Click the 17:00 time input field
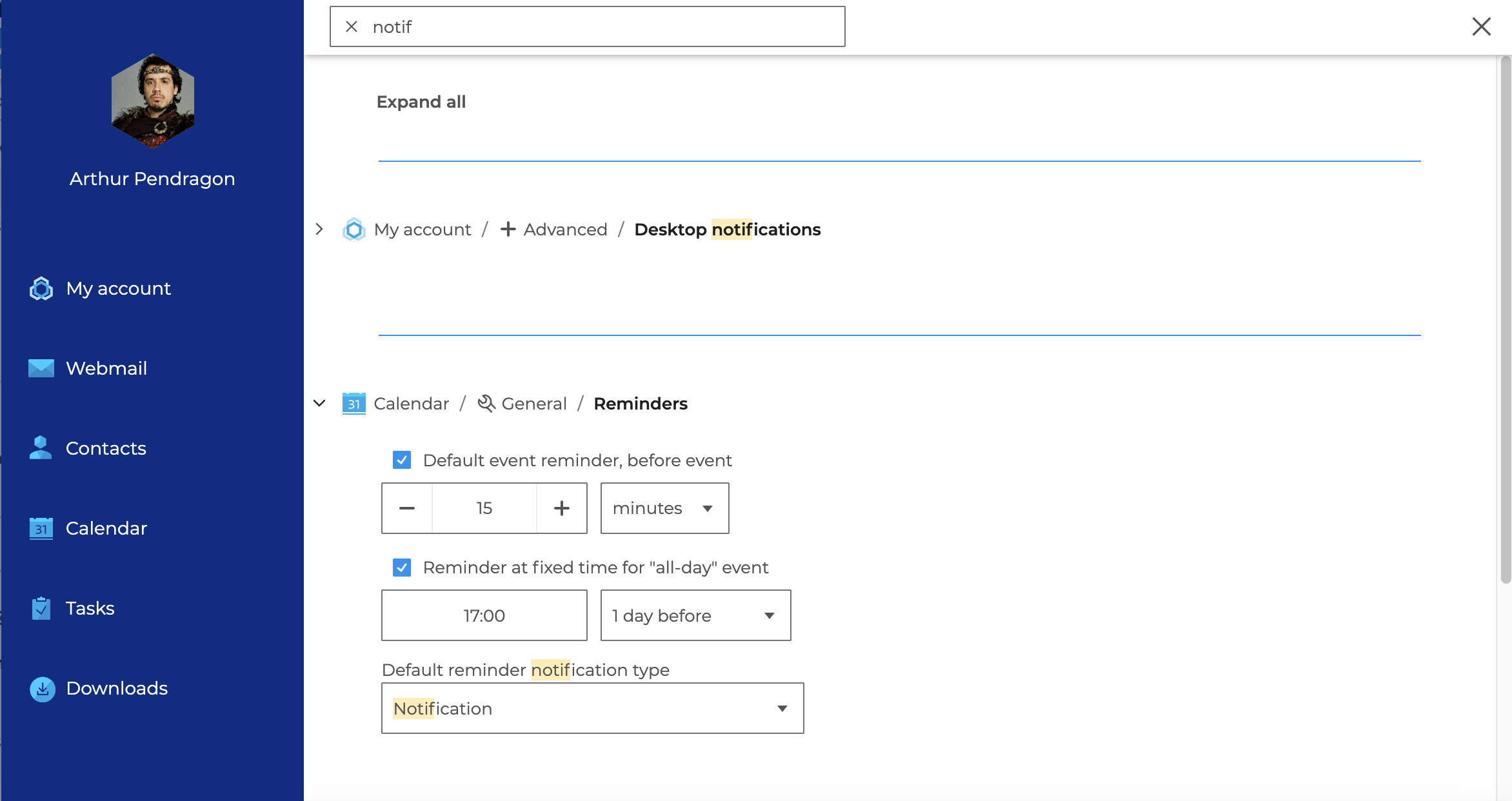Screen dimensions: 1512x801 [484, 615]
